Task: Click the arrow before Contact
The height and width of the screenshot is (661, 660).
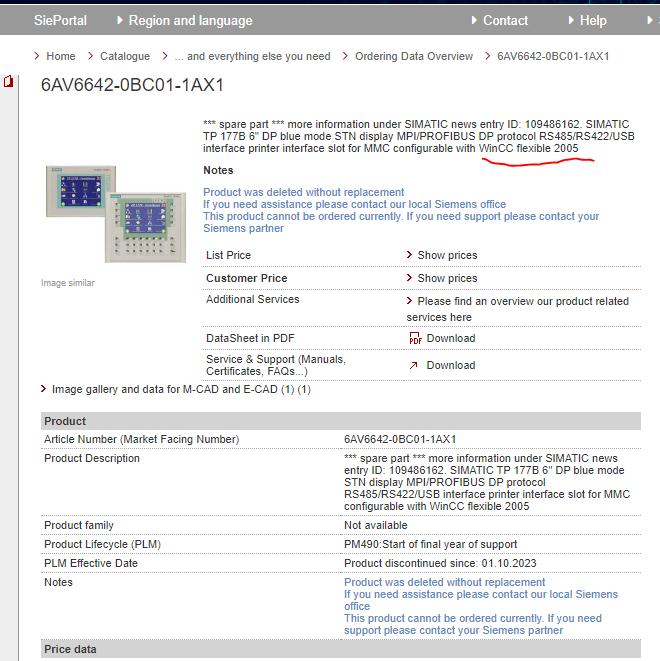Action: pyautogui.click(x=474, y=20)
